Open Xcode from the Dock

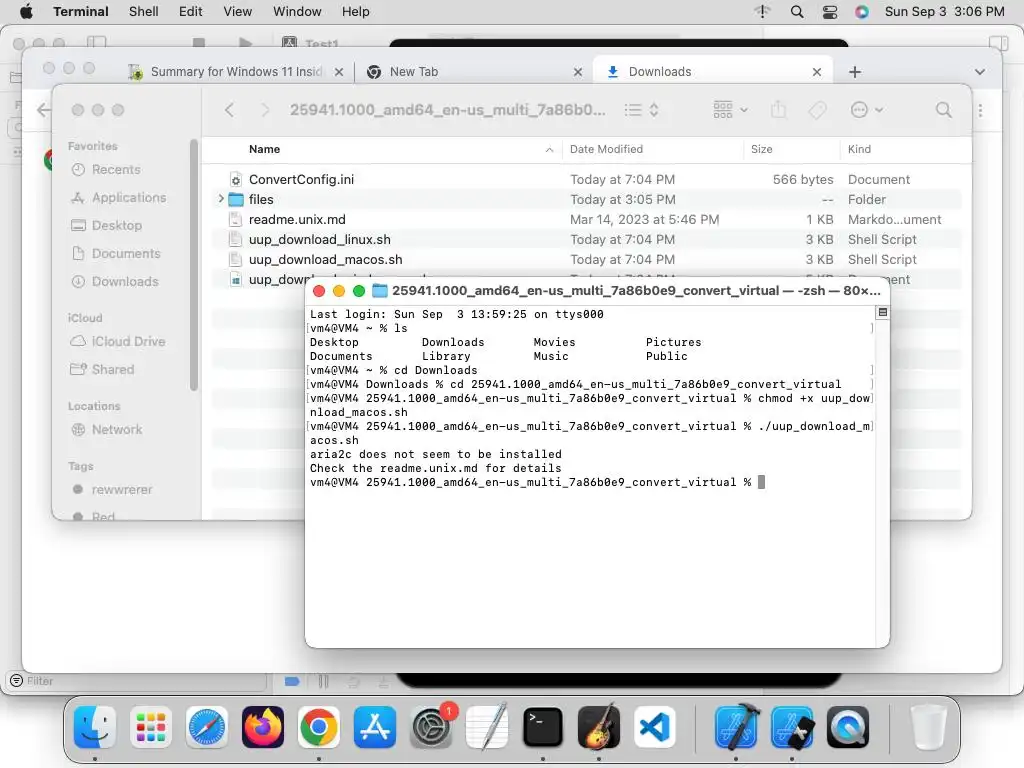click(x=737, y=728)
